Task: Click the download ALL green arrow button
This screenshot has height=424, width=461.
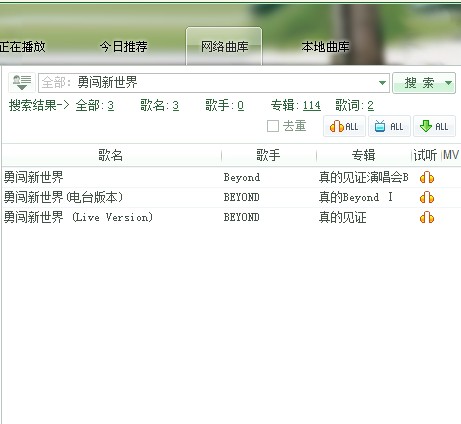Action: click(434, 126)
